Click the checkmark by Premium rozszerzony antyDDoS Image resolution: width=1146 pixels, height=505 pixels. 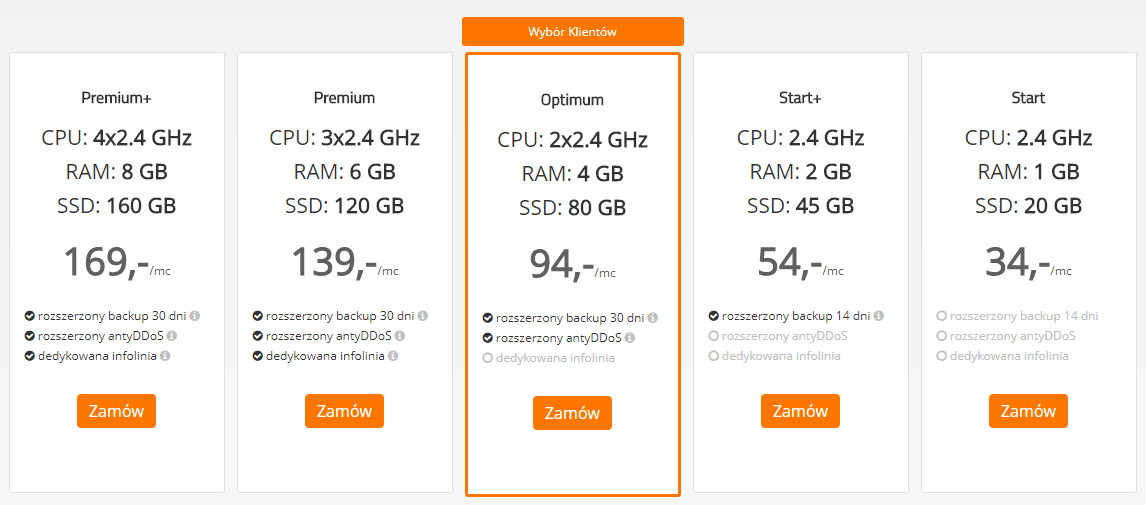click(x=258, y=336)
